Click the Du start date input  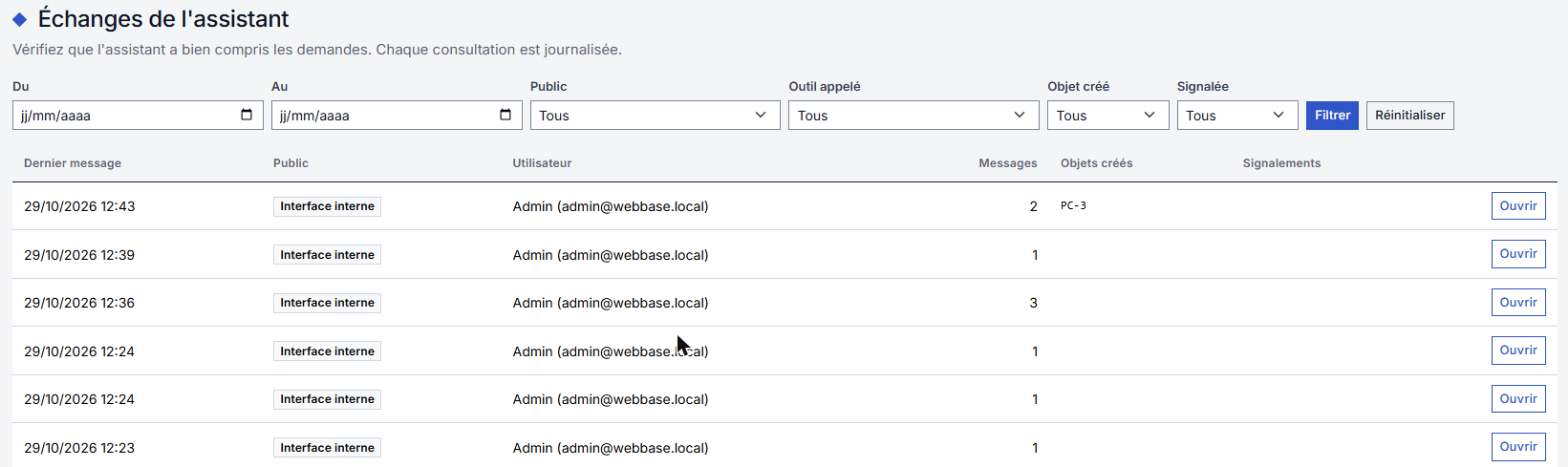click(x=137, y=115)
